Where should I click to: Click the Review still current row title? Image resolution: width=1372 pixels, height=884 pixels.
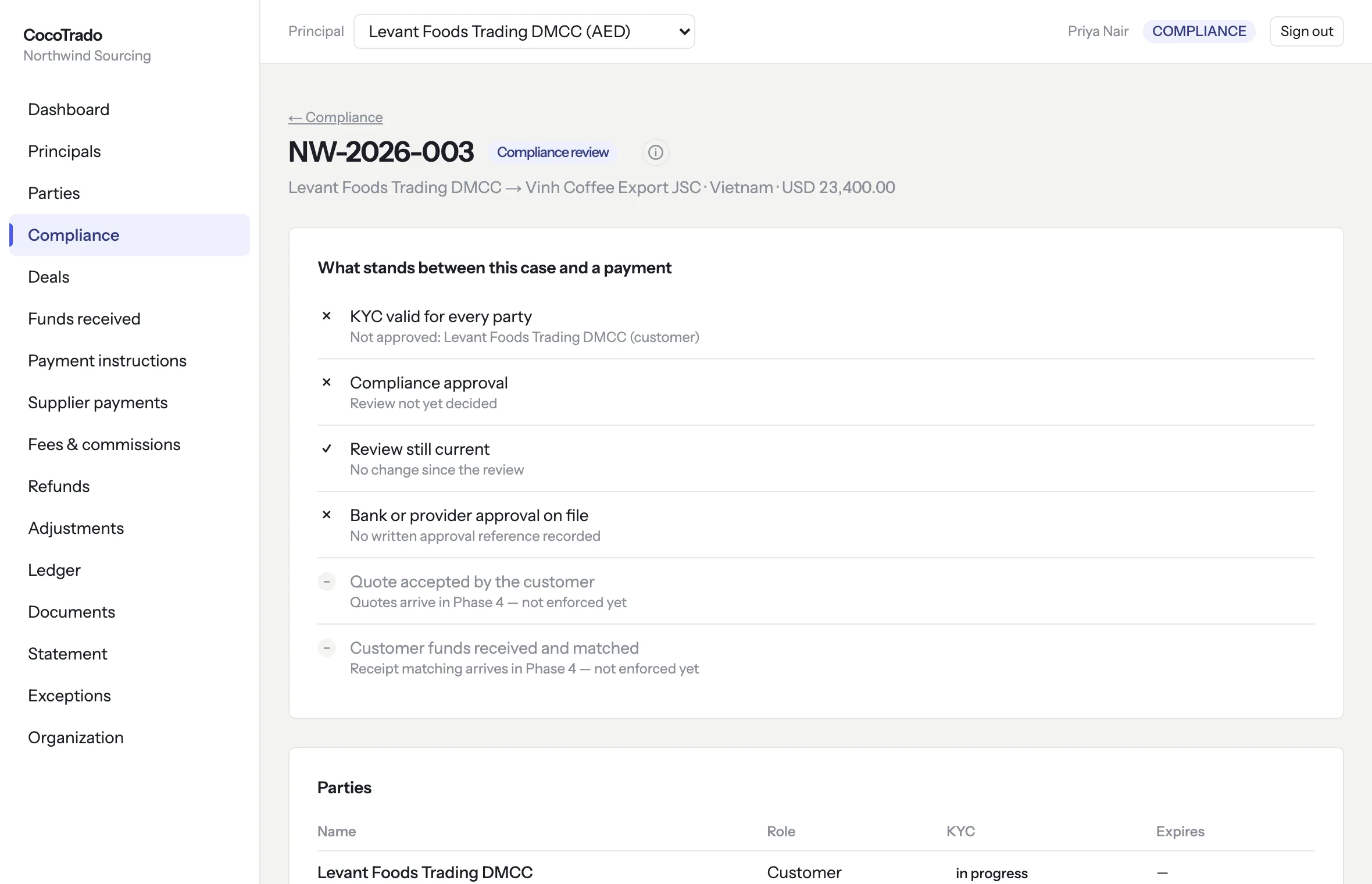click(x=420, y=449)
